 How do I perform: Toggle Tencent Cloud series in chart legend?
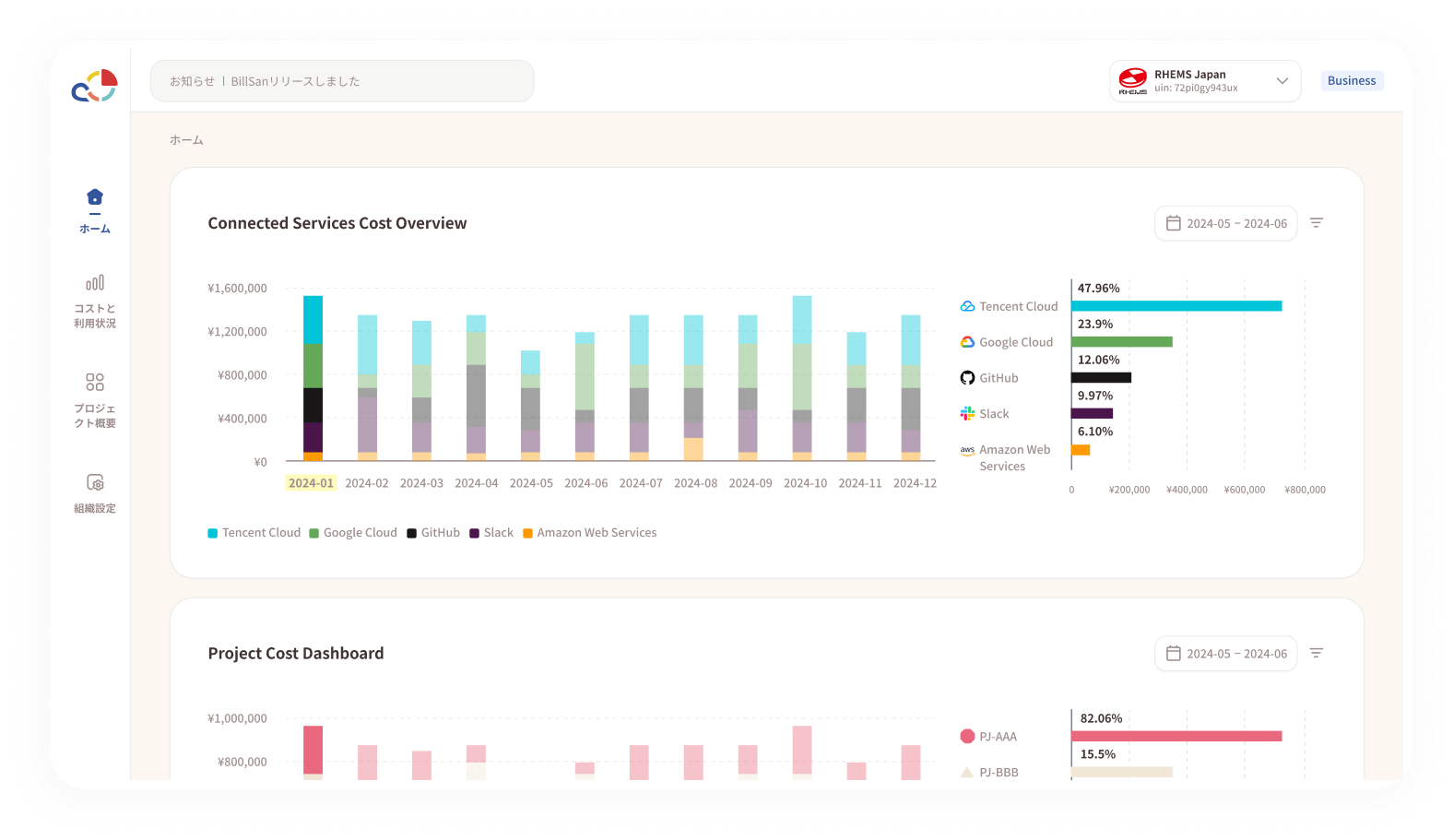click(x=254, y=533)
